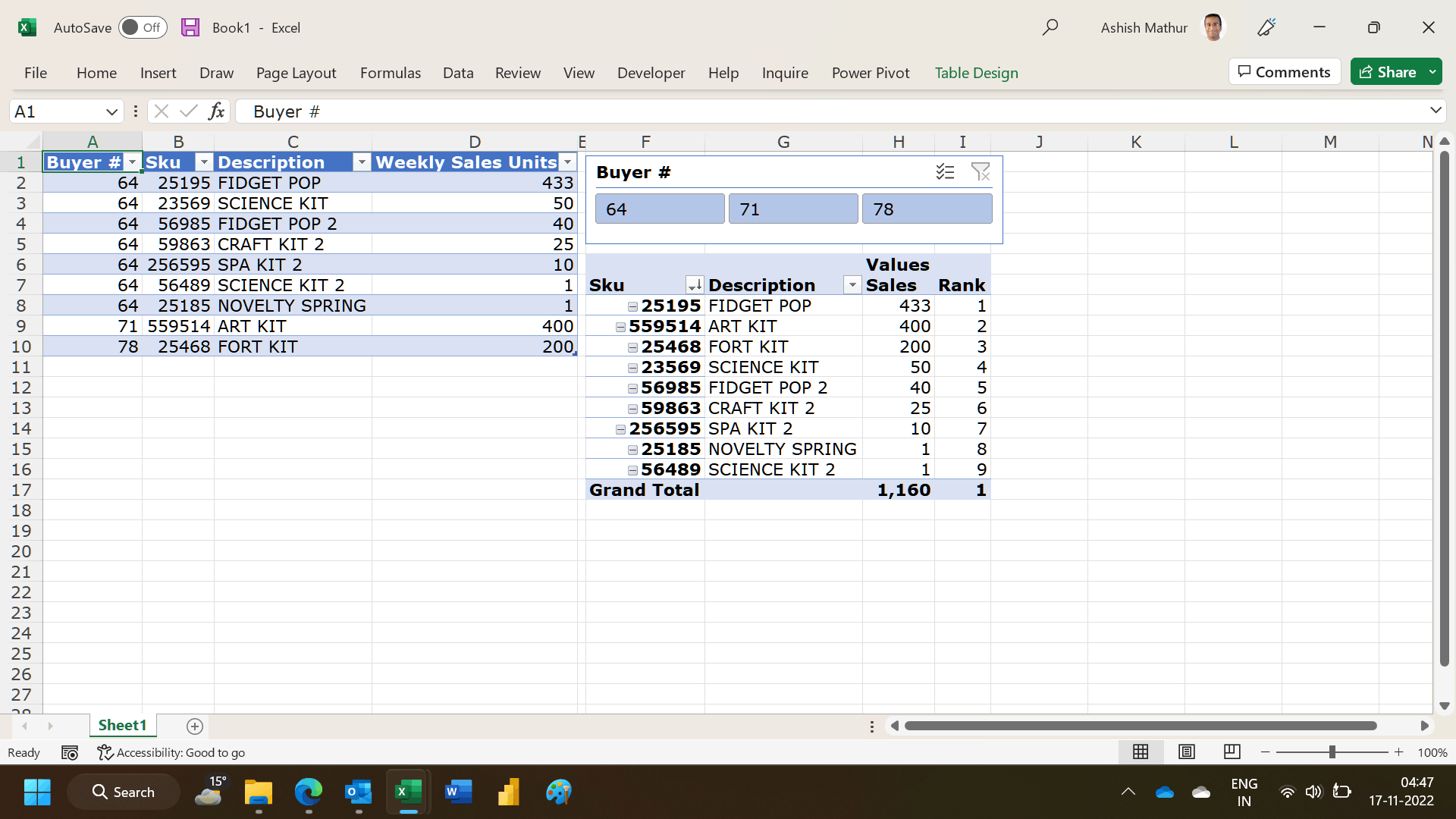Click the slicer Multi-Select icon

coord(945,172)
